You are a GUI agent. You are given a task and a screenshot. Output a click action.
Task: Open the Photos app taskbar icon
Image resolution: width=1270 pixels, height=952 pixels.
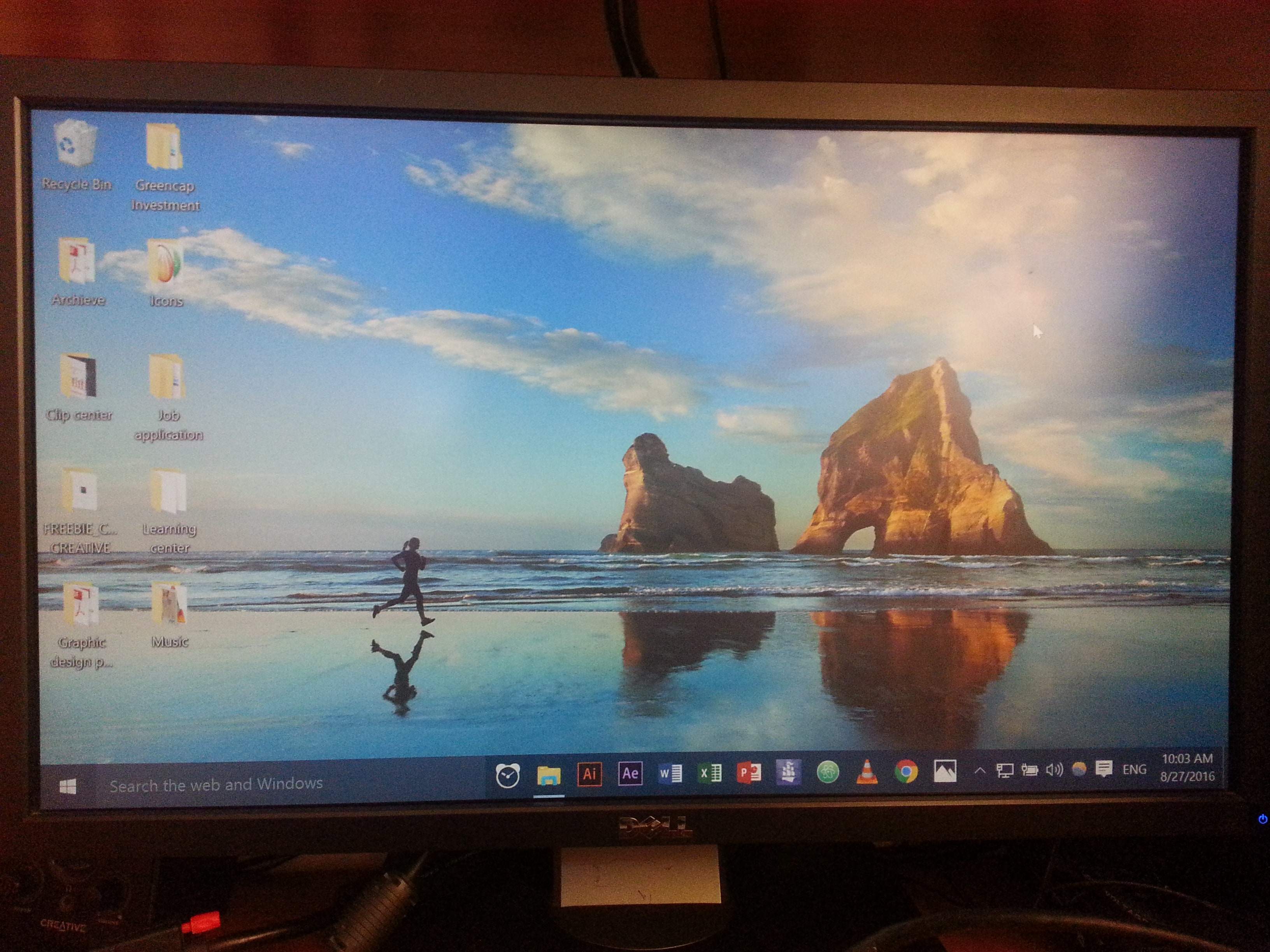(x=945, y=771)
